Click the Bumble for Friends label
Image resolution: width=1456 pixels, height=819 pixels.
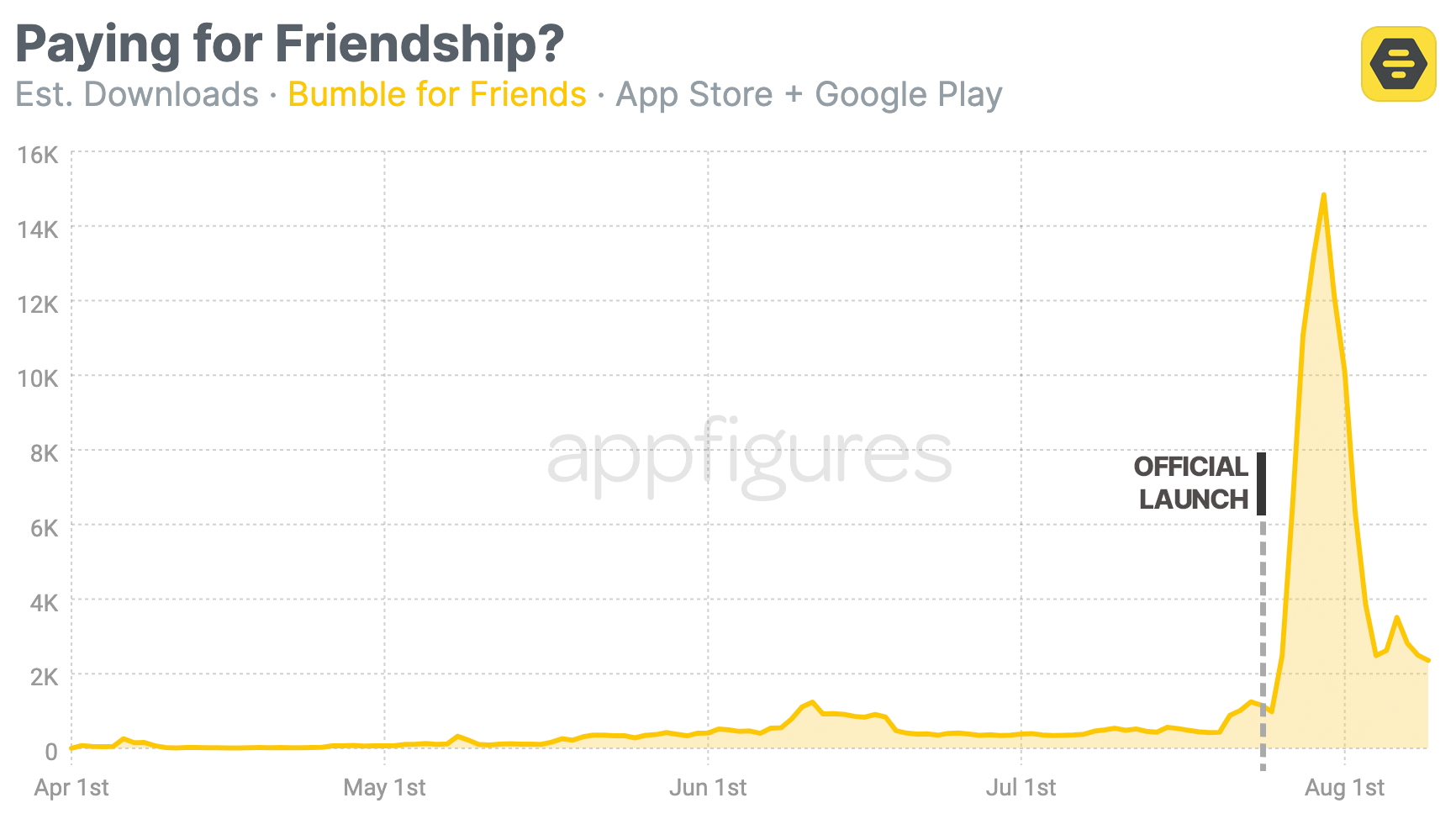(437, 94)
